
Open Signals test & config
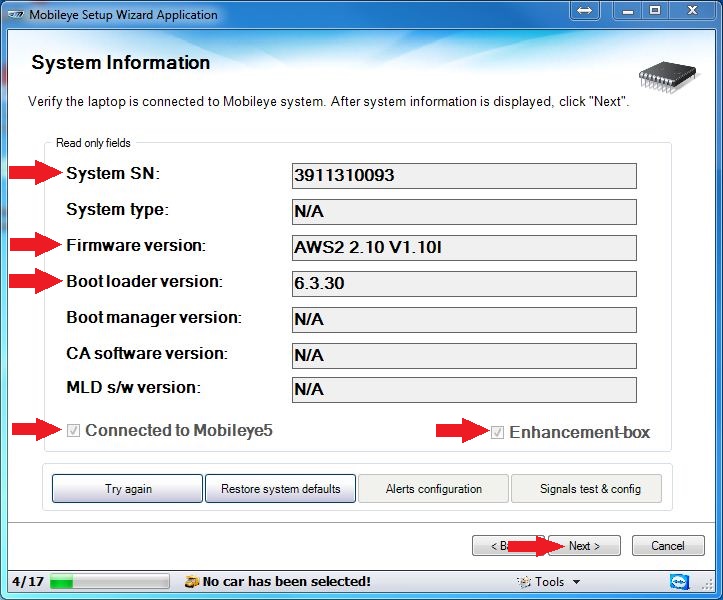[x=587, y=488]
